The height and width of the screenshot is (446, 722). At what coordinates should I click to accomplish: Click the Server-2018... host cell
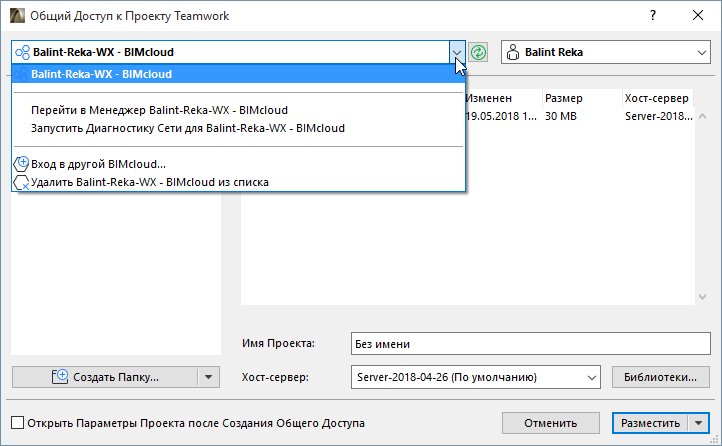658,116
